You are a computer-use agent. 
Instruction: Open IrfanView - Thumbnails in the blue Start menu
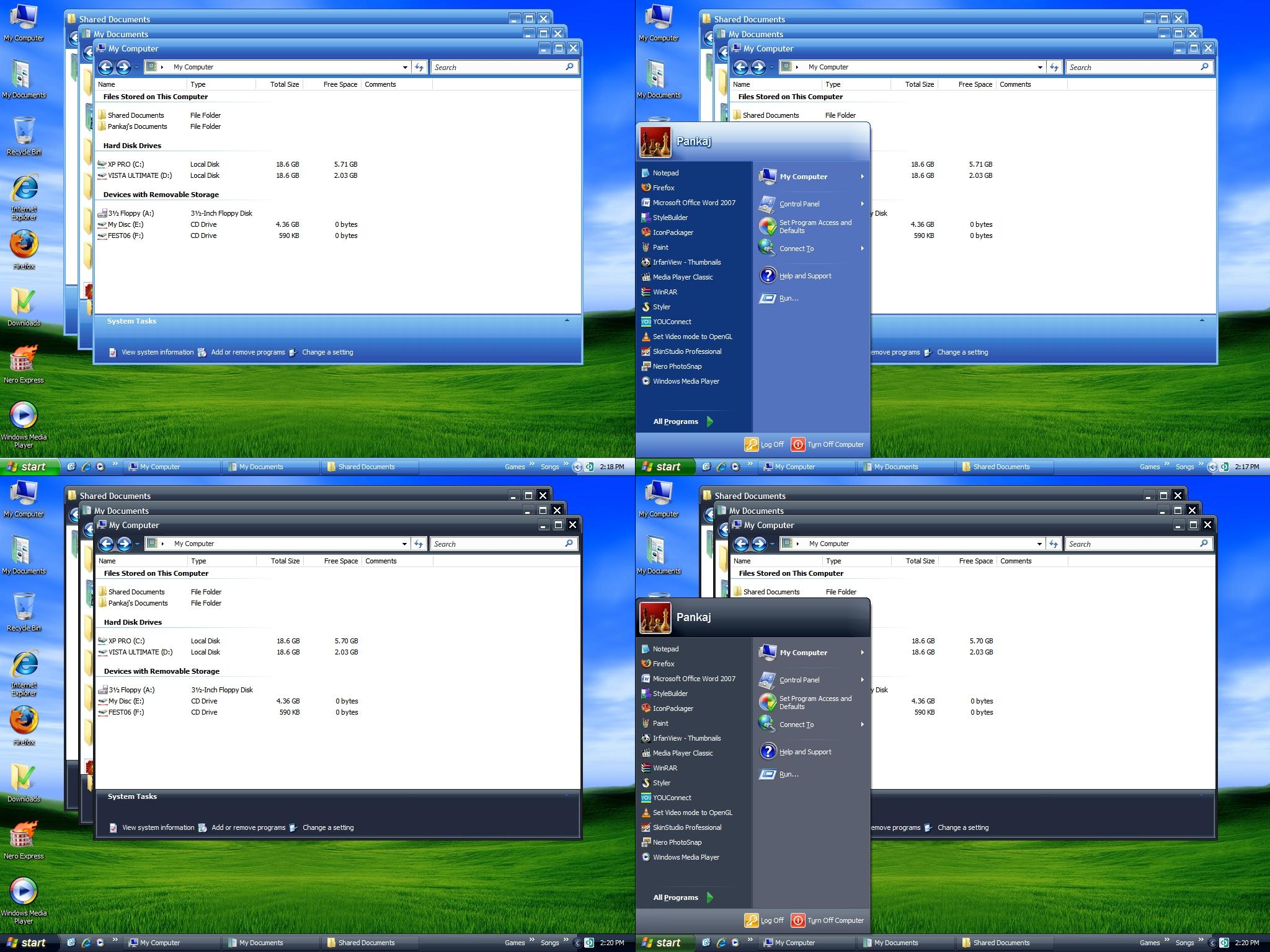coord(686,262)
